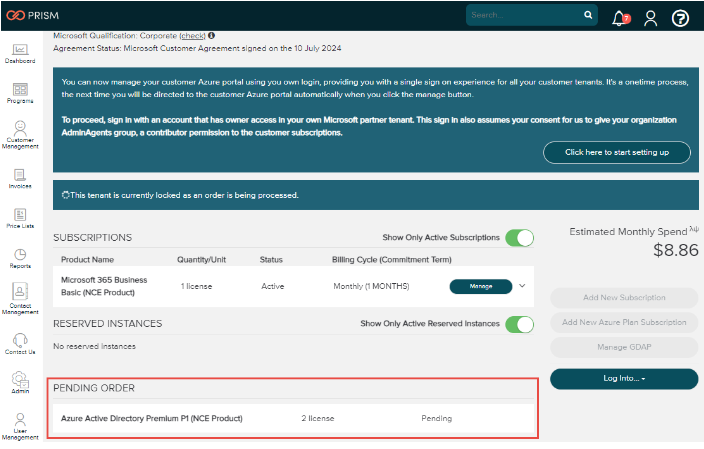Click here to start setting up button
The width and height of the screenshot is (704, 449).
pos(616,152)
